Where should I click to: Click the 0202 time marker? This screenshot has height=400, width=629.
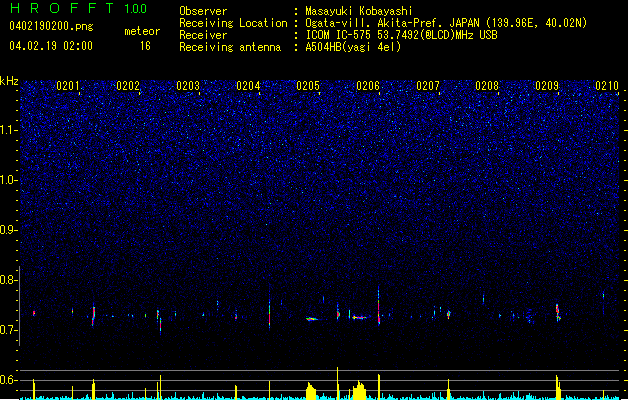pyautogui.click(x=128, y=86)
